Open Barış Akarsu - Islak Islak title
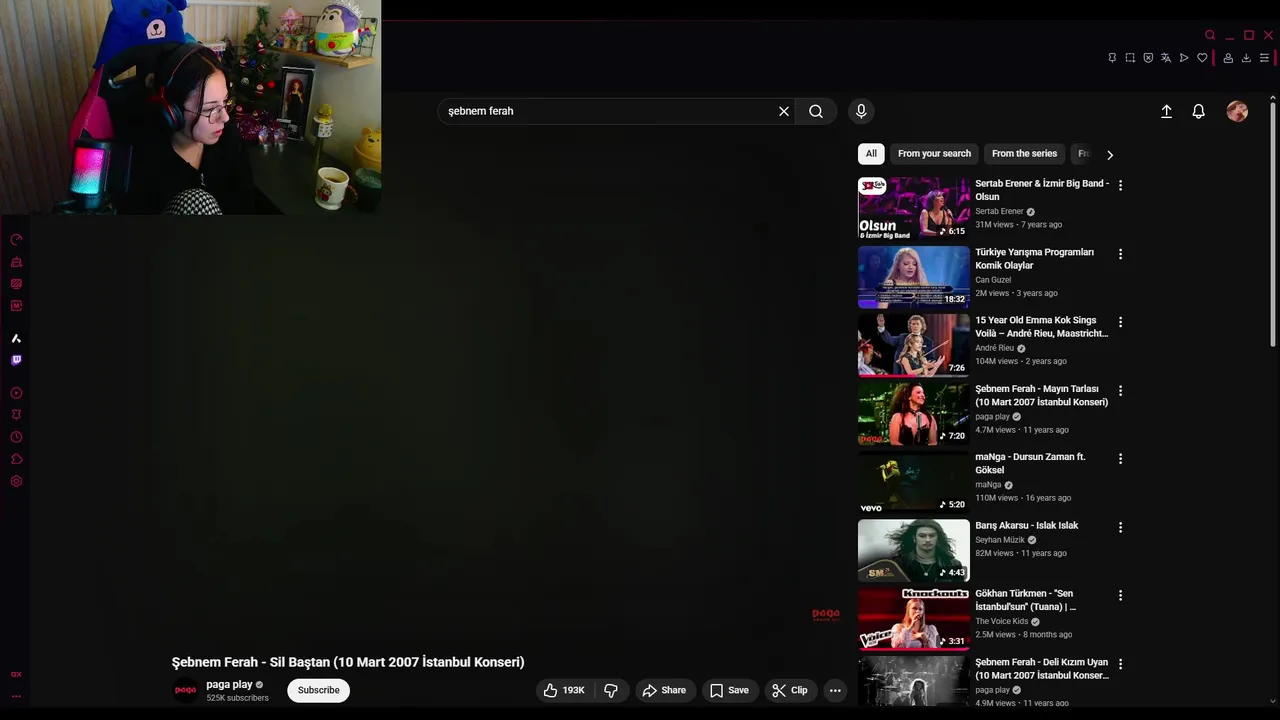 click(1027, 525)
